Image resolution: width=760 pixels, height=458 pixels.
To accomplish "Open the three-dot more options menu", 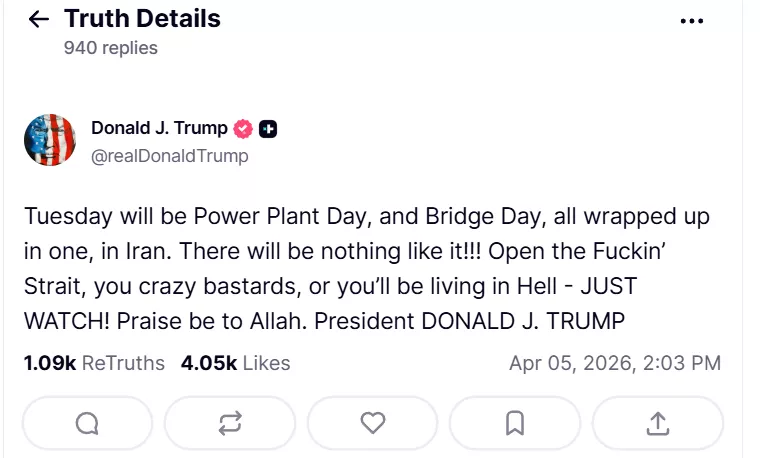I will tap(692, 21).
